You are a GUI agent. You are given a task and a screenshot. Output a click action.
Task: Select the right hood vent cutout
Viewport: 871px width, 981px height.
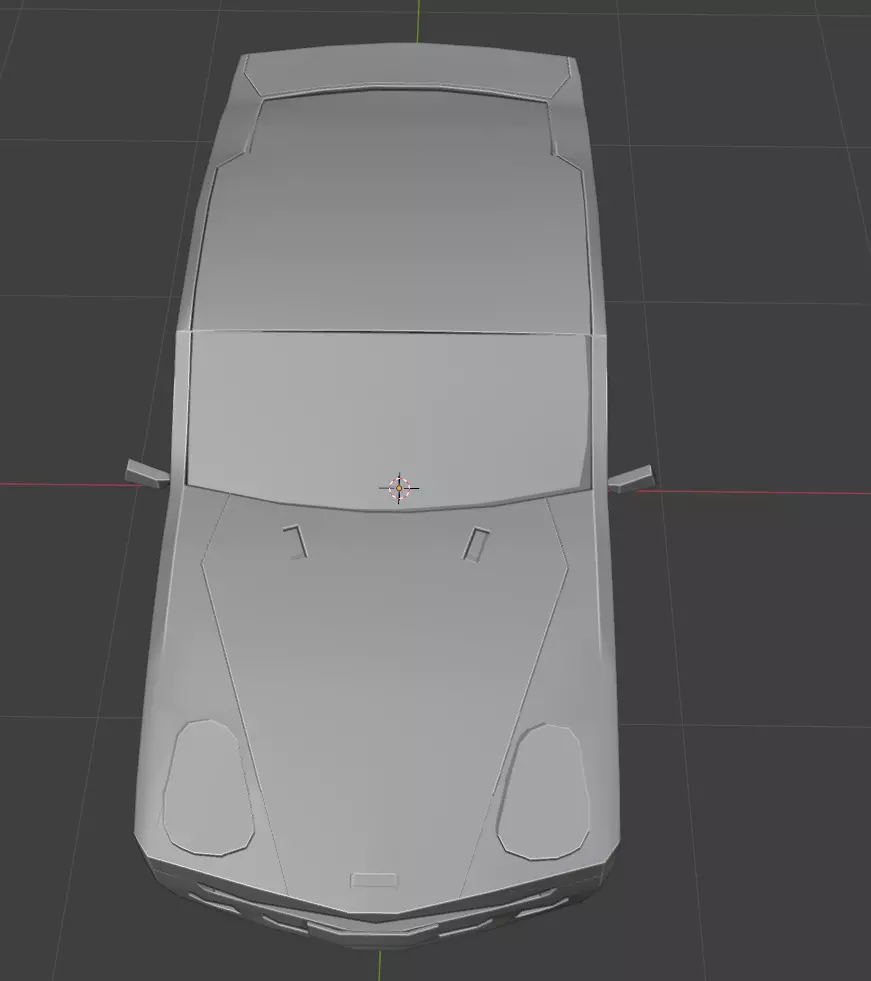[x=476, y=544]
